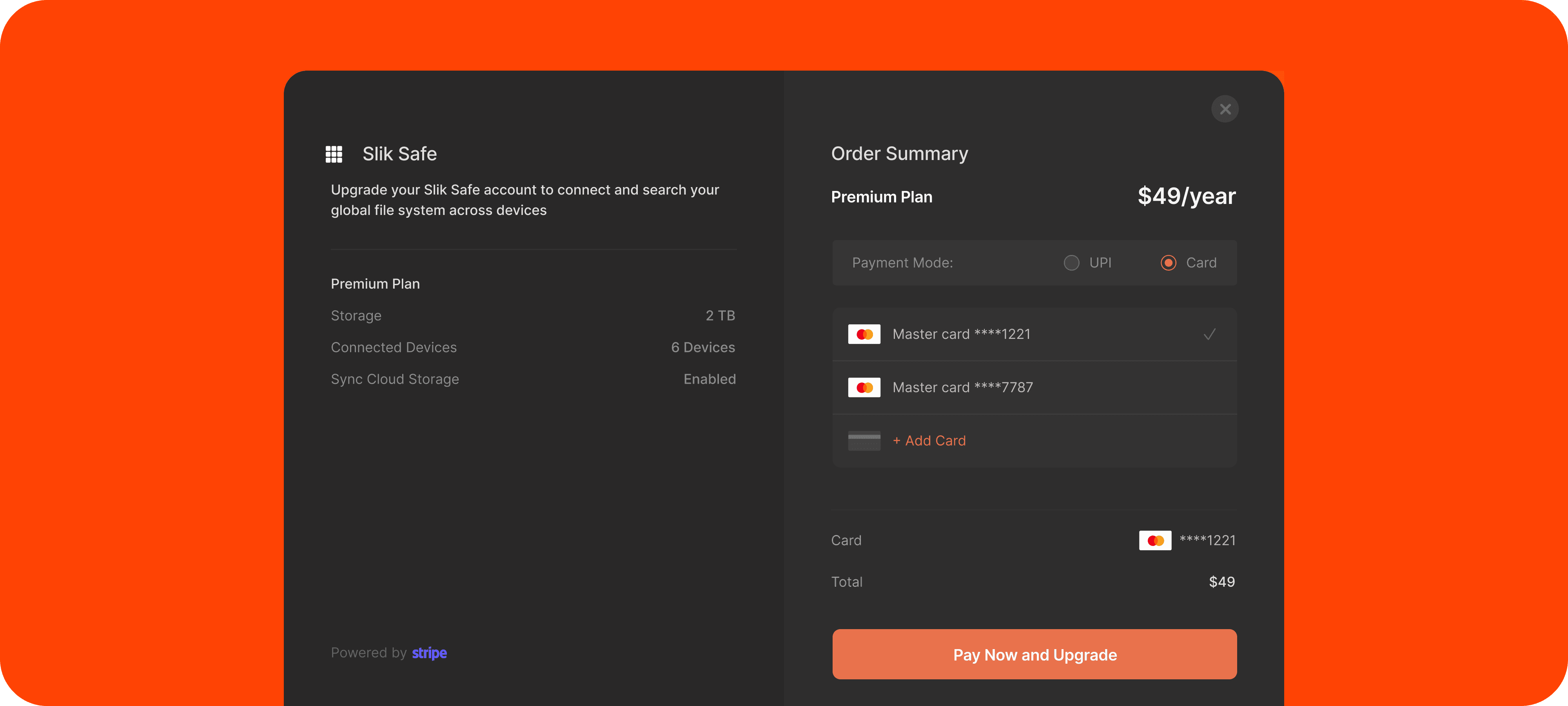Click the Slik Safe title text

(399, 154)
